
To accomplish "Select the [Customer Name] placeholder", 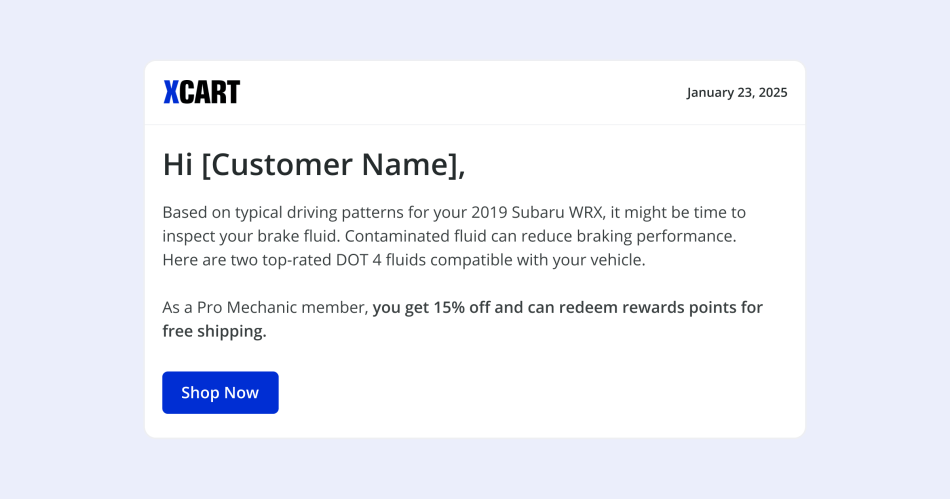I will pos(333,164).
